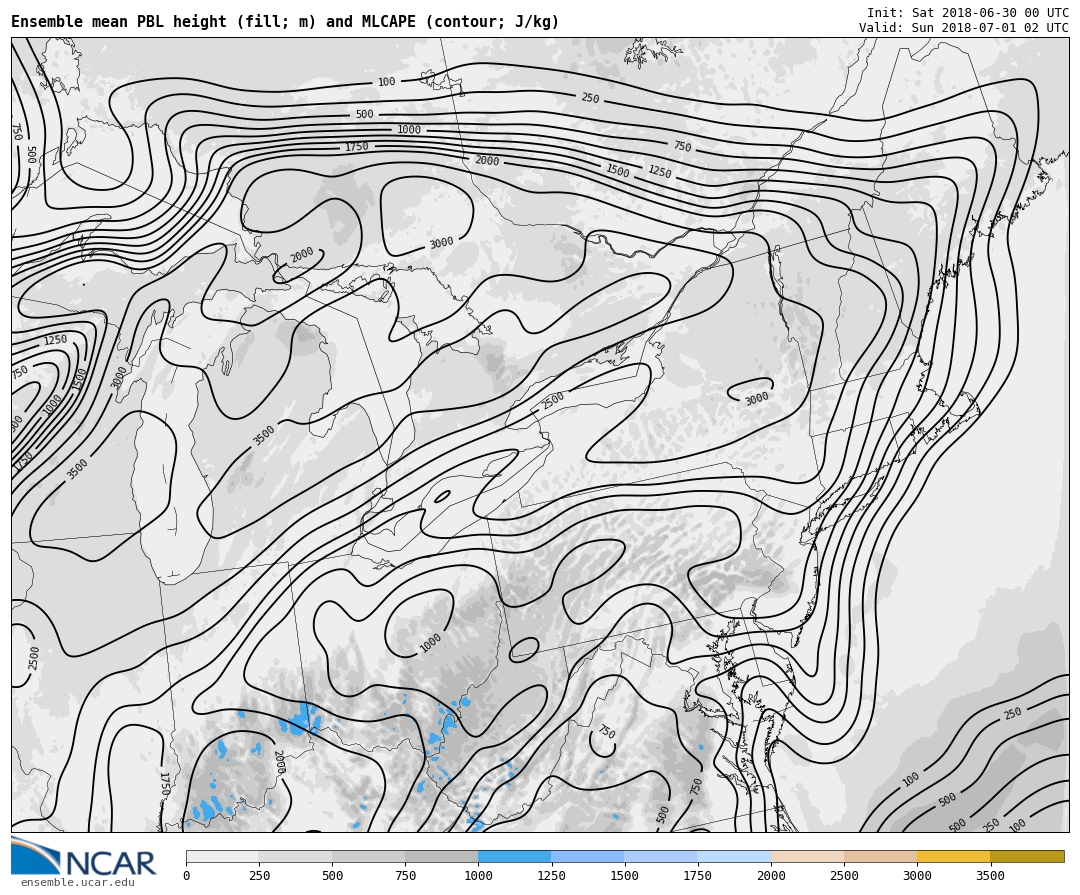The height and width of the screenshot is (895, 1080).
Task: Click the colorbar tick label '500'
Action: coord(332,876)
